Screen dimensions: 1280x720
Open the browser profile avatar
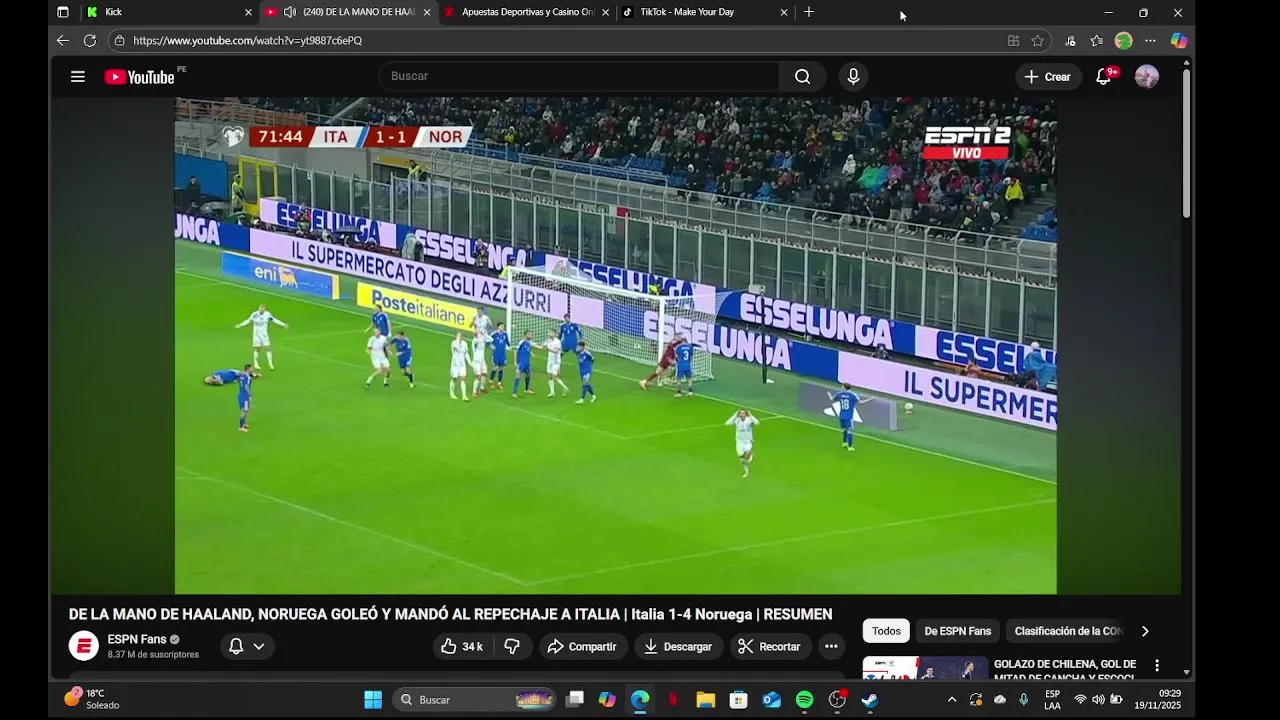point(1124,41)
